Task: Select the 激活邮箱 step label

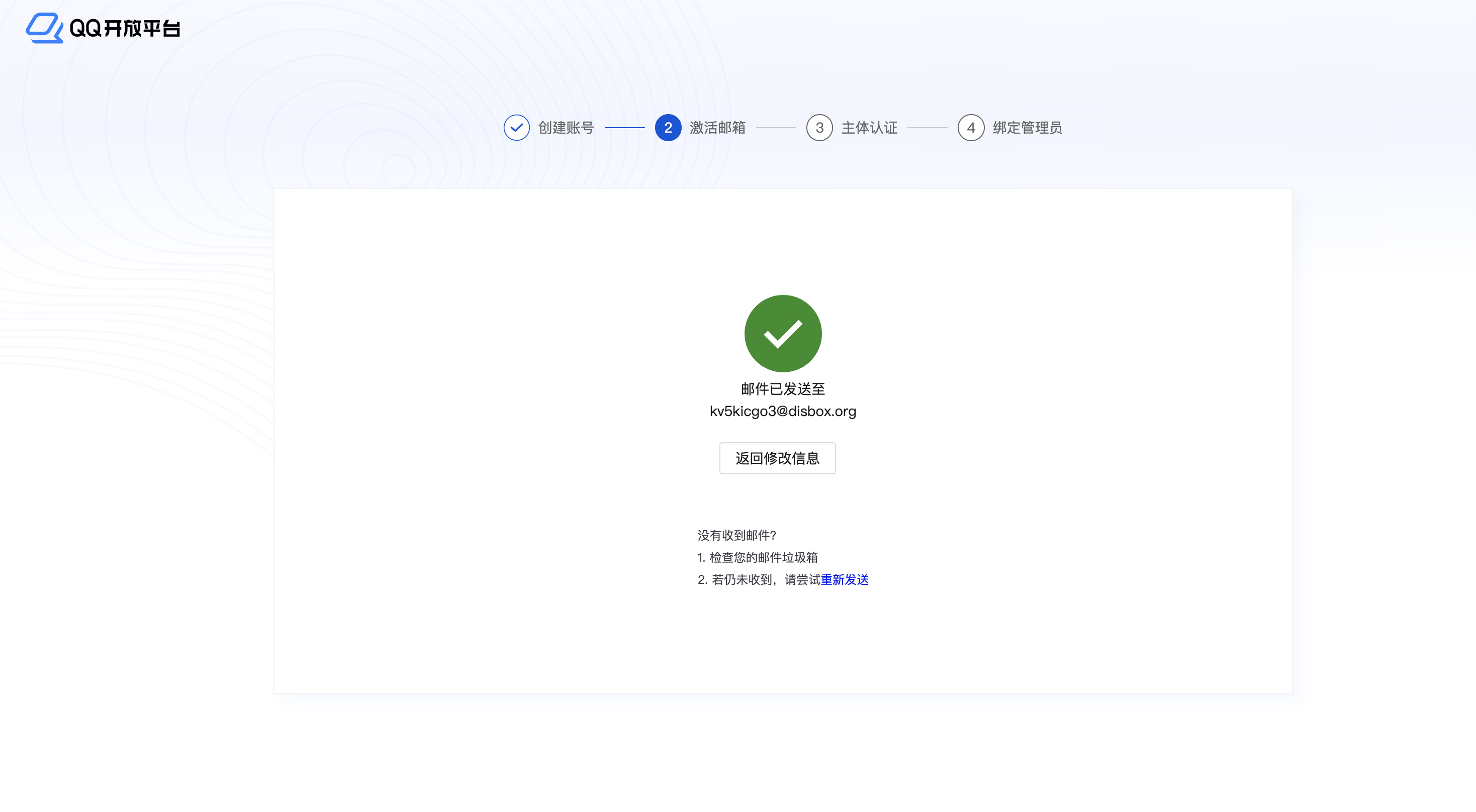Action: [718, 128]
